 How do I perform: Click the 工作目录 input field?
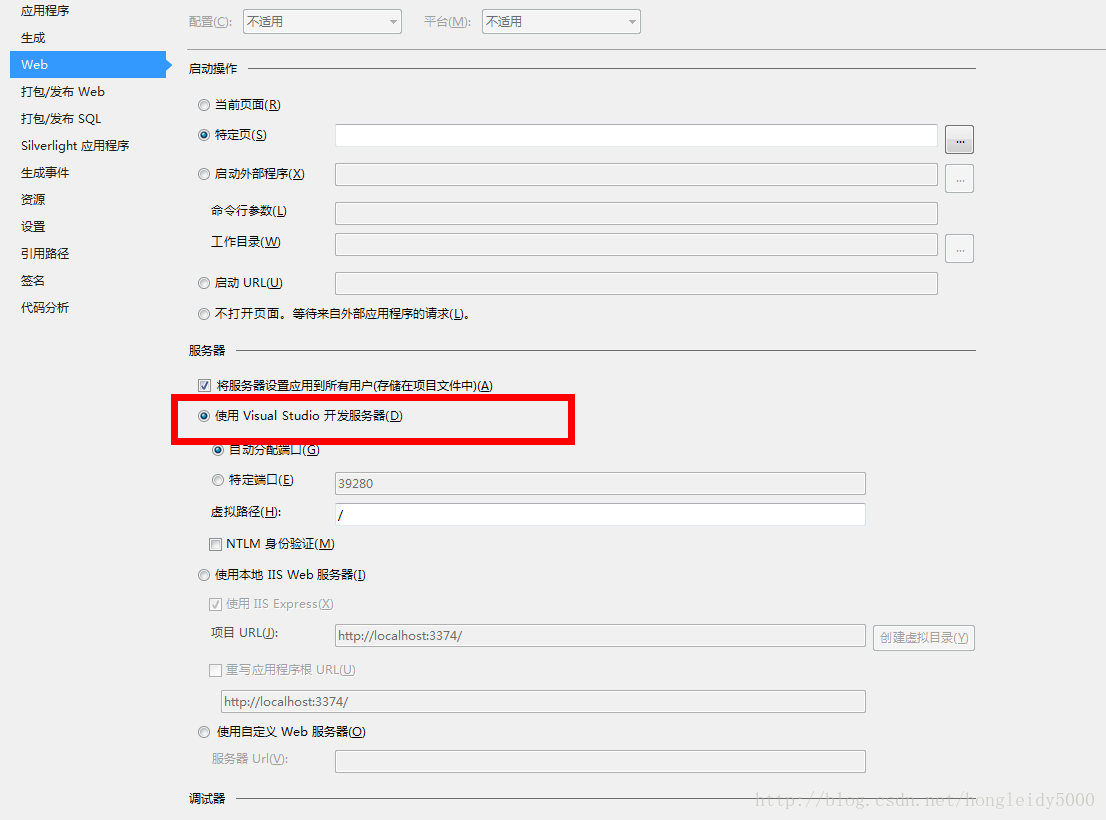click(x=636, y=245)
